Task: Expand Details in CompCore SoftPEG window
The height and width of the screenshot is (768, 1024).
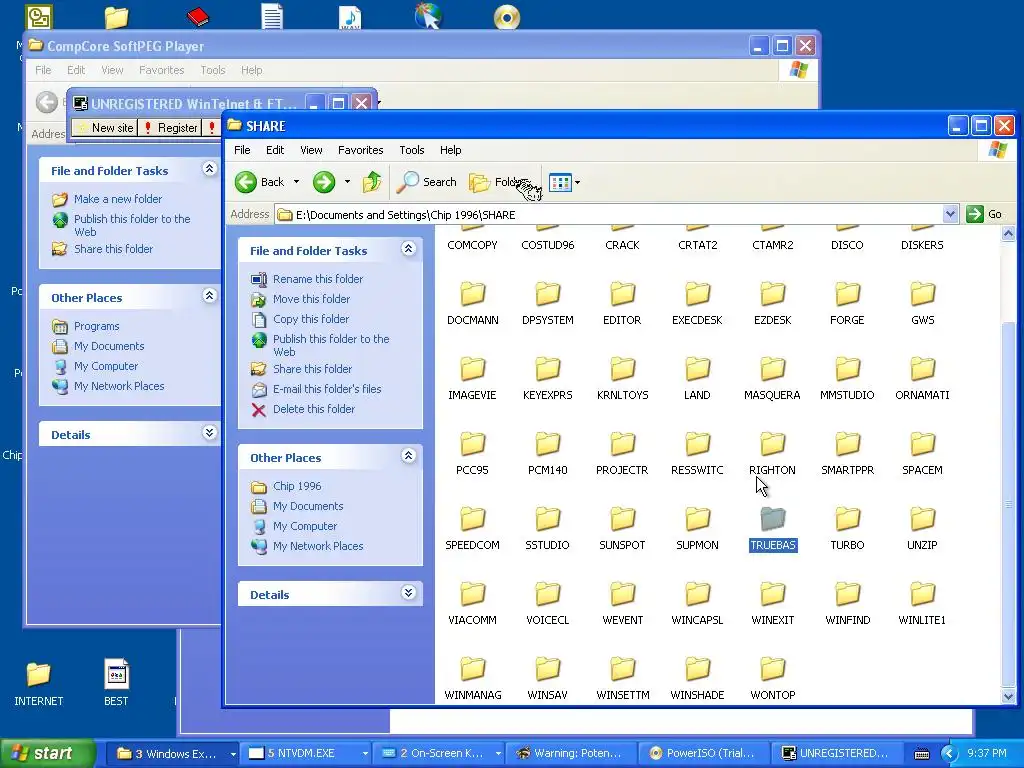Action: point(210,433)
